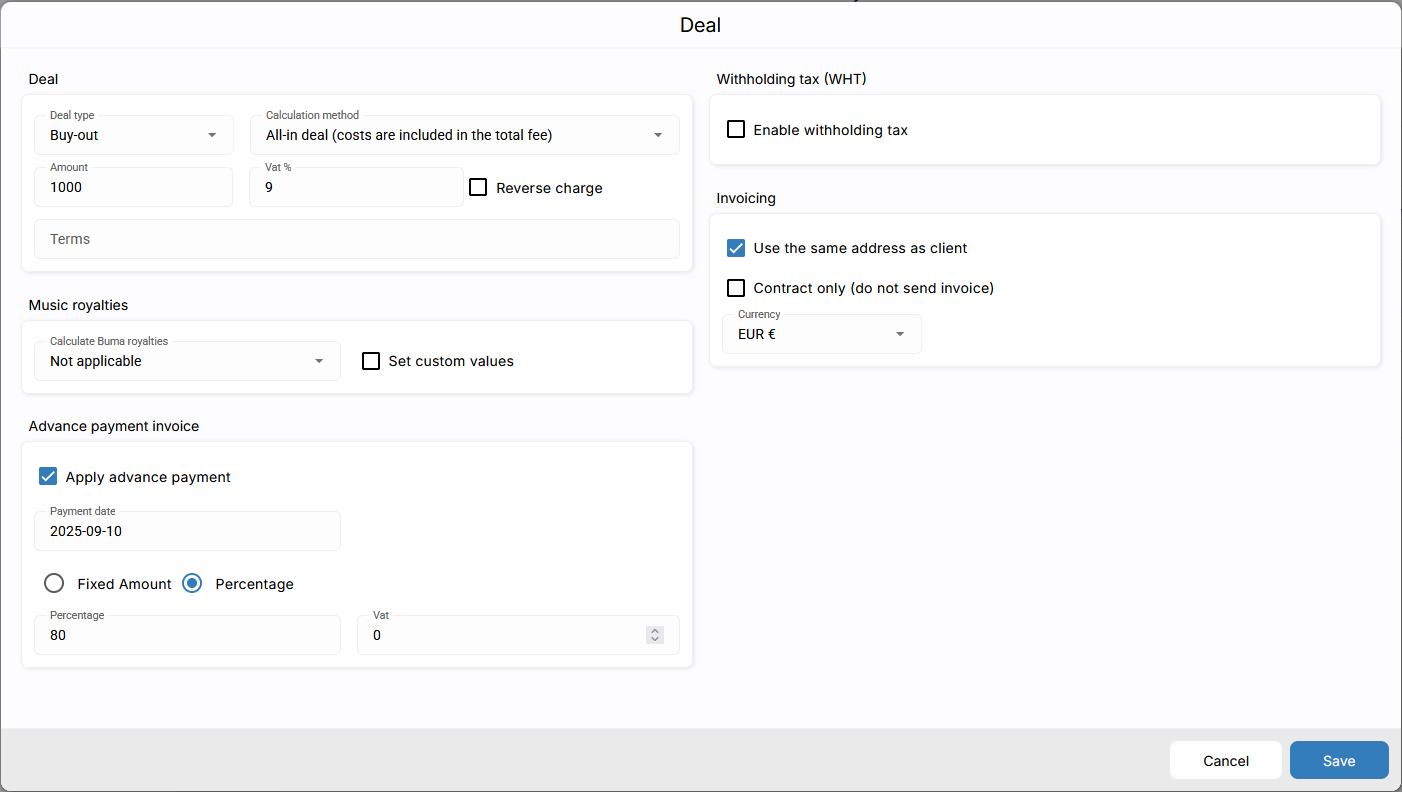Uncheck Apply advance payment
Viewport: 1402px width, 792px height.
pos(48,476)
